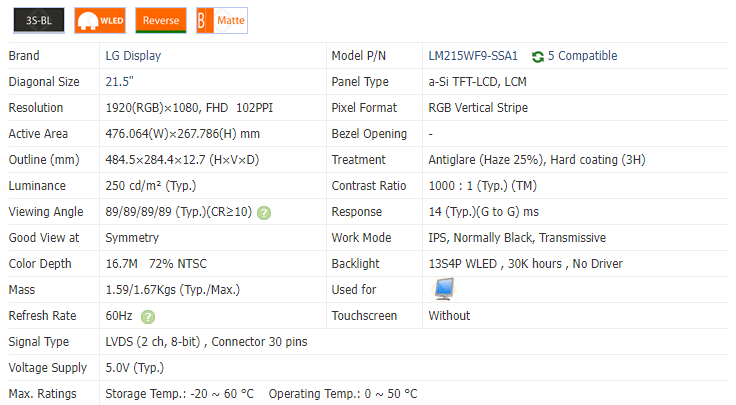Screen dimensions: 736x405
Task: Click the Max. Ratings label
Action: (42, 394)
